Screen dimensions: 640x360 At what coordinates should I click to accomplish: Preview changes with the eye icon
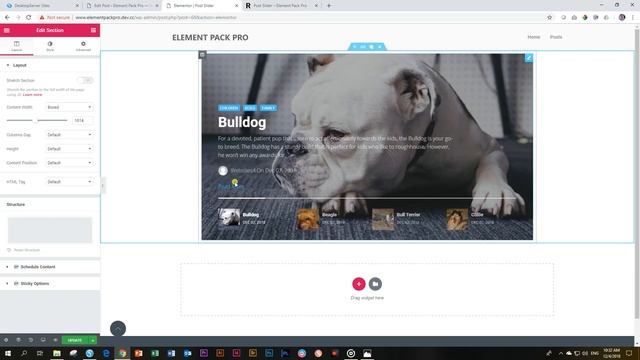click(x=55, y=340)
